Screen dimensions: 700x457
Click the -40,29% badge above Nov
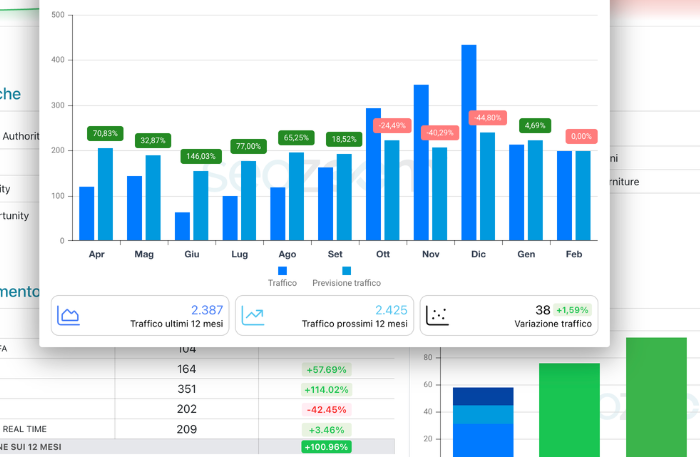[440, 133]
